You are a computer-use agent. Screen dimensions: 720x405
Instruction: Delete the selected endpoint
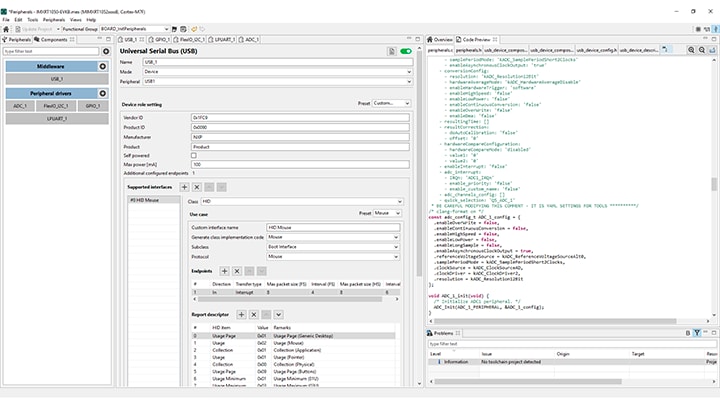coord(236,271)
